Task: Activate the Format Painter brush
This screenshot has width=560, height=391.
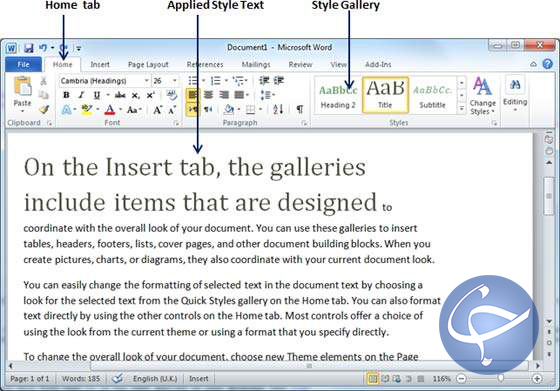Action: [x=44, y=109]
